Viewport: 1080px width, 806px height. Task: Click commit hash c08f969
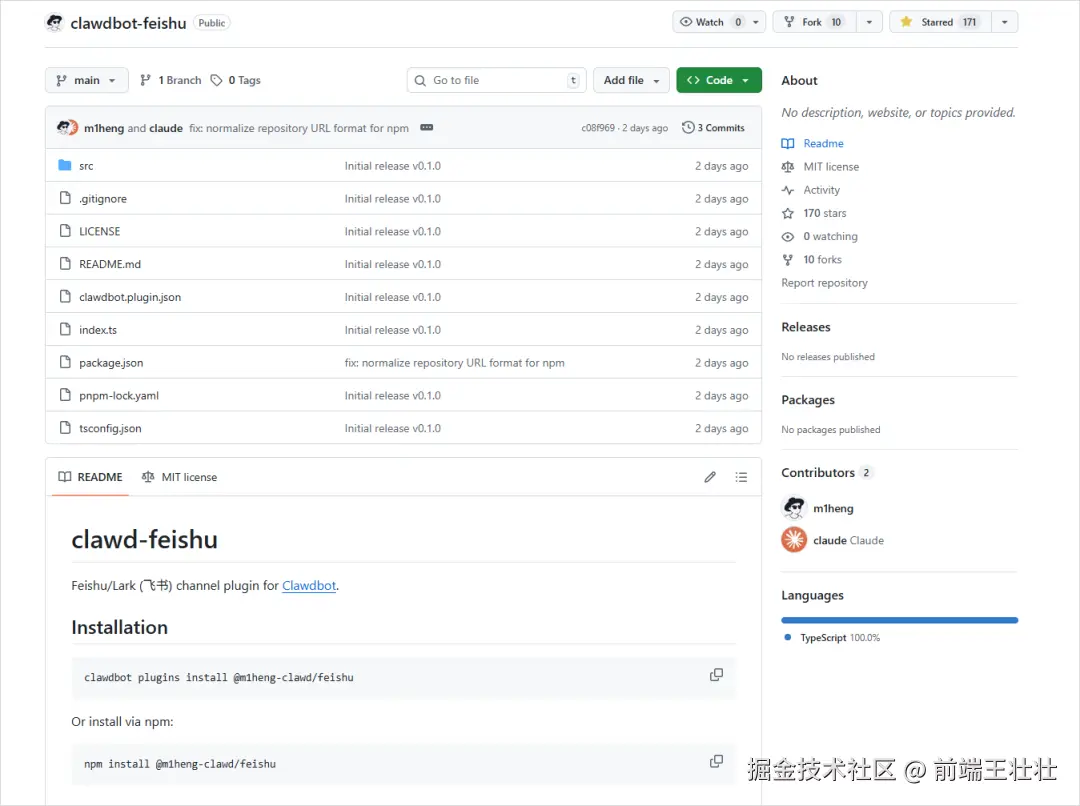[x=598, y=127]
